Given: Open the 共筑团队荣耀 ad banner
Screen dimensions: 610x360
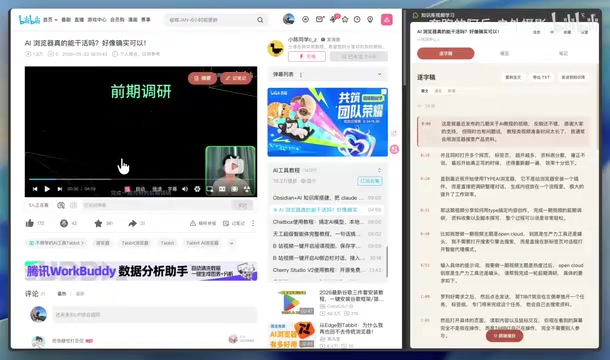Looking at the screenshot, I should click(x=328, y=122).
